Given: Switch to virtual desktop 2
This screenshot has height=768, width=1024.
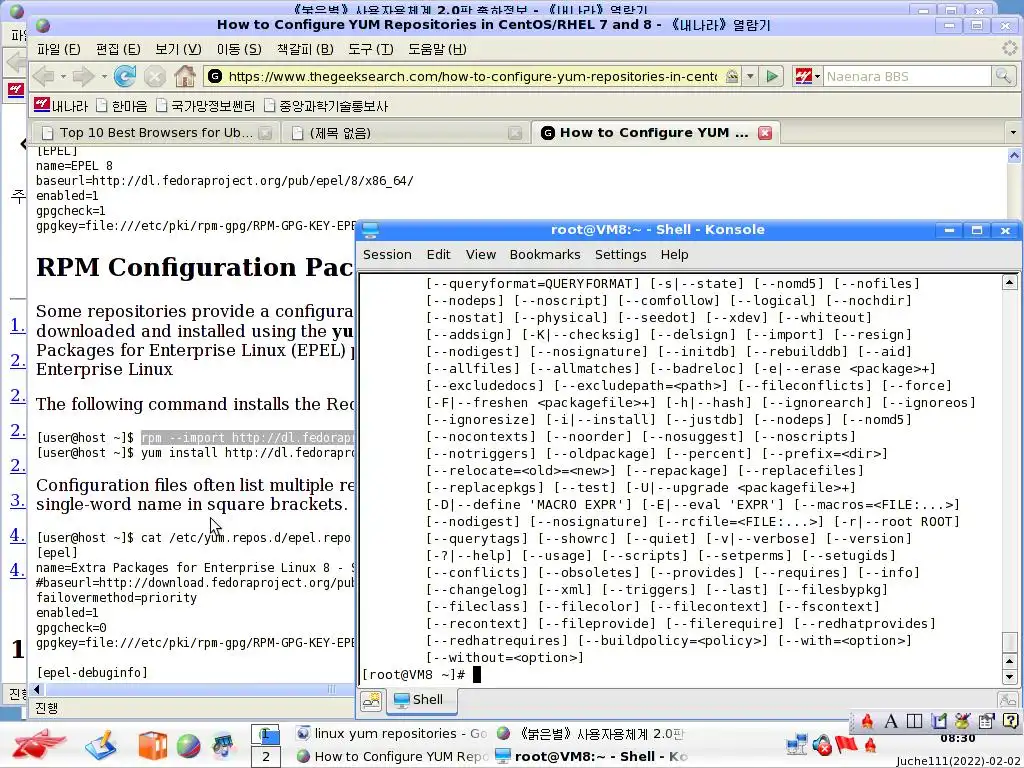Looking at the screenshot, I should (265, 757).
